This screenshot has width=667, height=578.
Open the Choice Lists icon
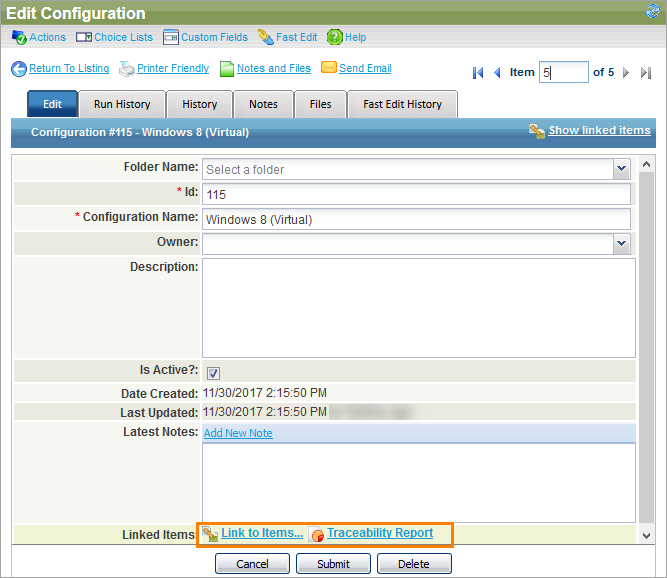tap(84, 37)
